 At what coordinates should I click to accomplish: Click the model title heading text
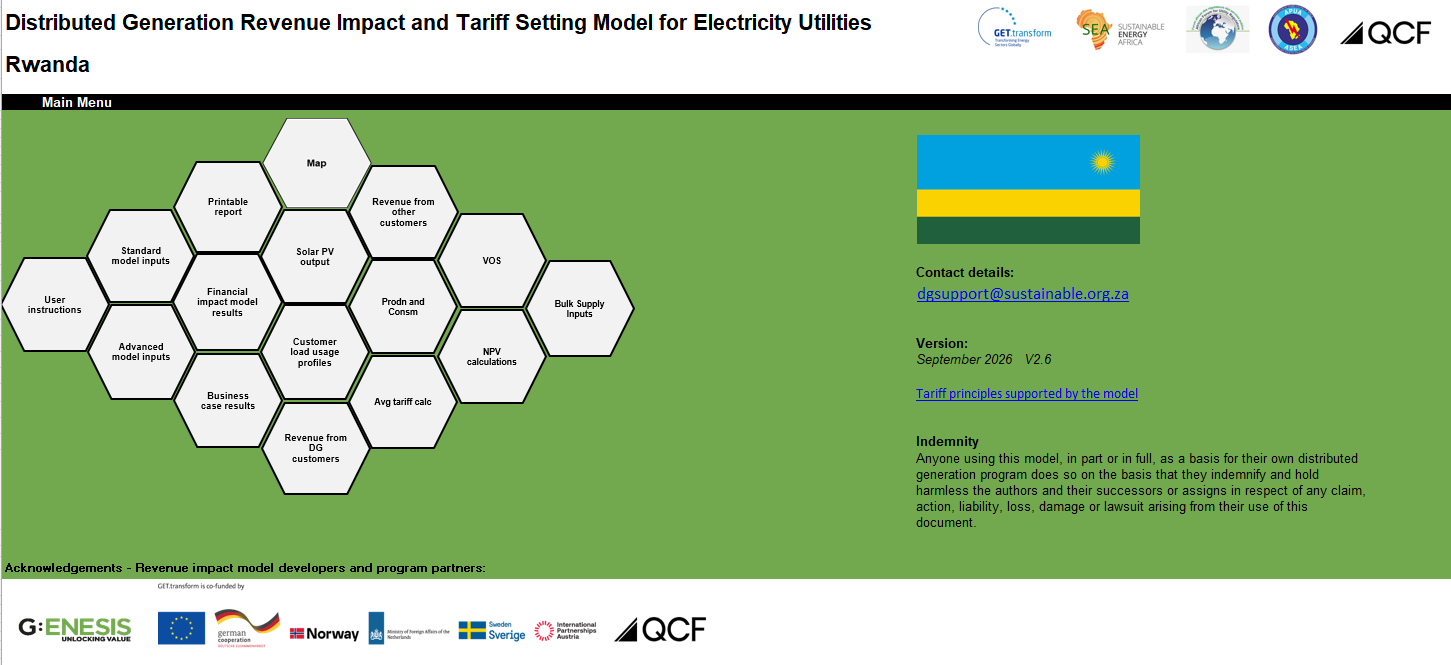[x=438, y=22]
